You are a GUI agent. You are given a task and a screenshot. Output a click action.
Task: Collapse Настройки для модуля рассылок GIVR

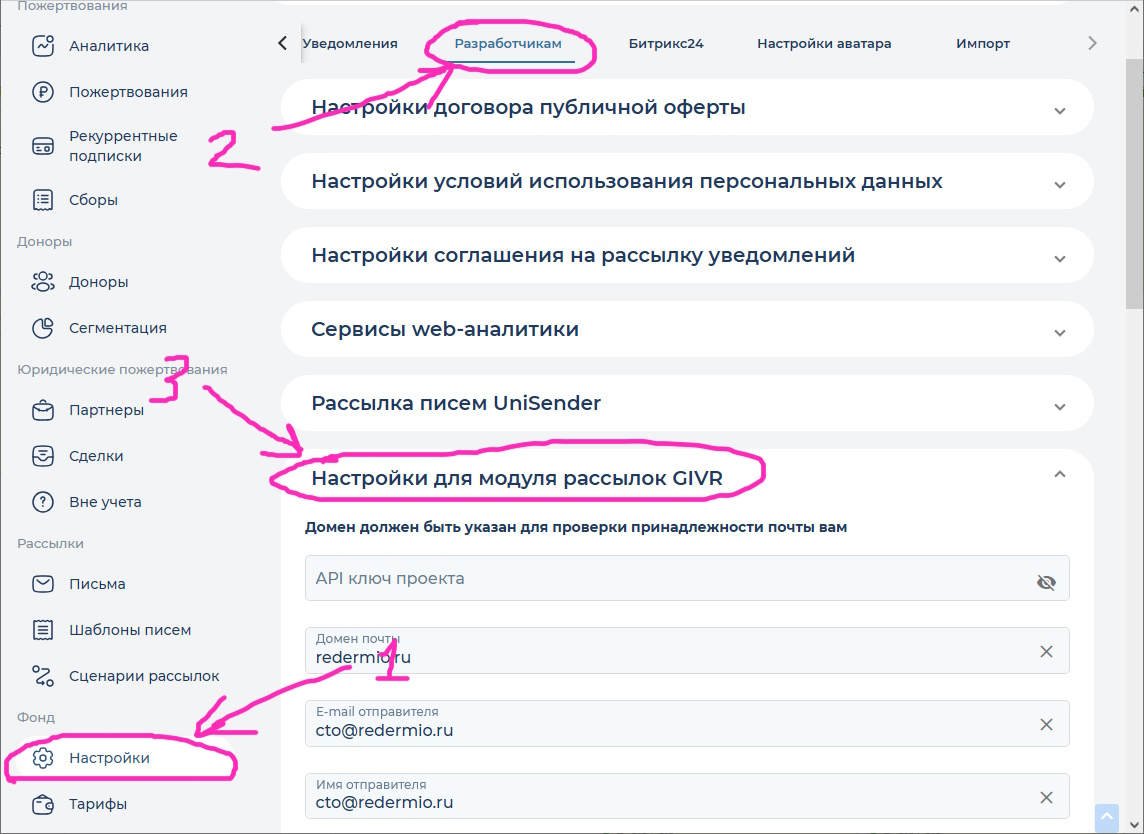[x=1060, y=473]
